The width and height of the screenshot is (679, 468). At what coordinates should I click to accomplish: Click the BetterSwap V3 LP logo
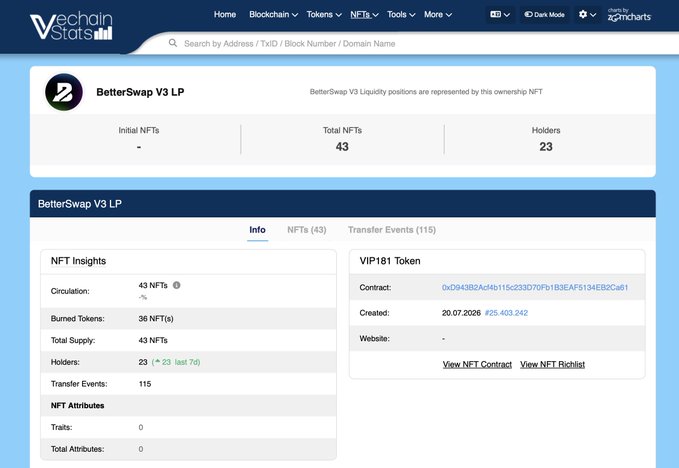coord(64,92)
